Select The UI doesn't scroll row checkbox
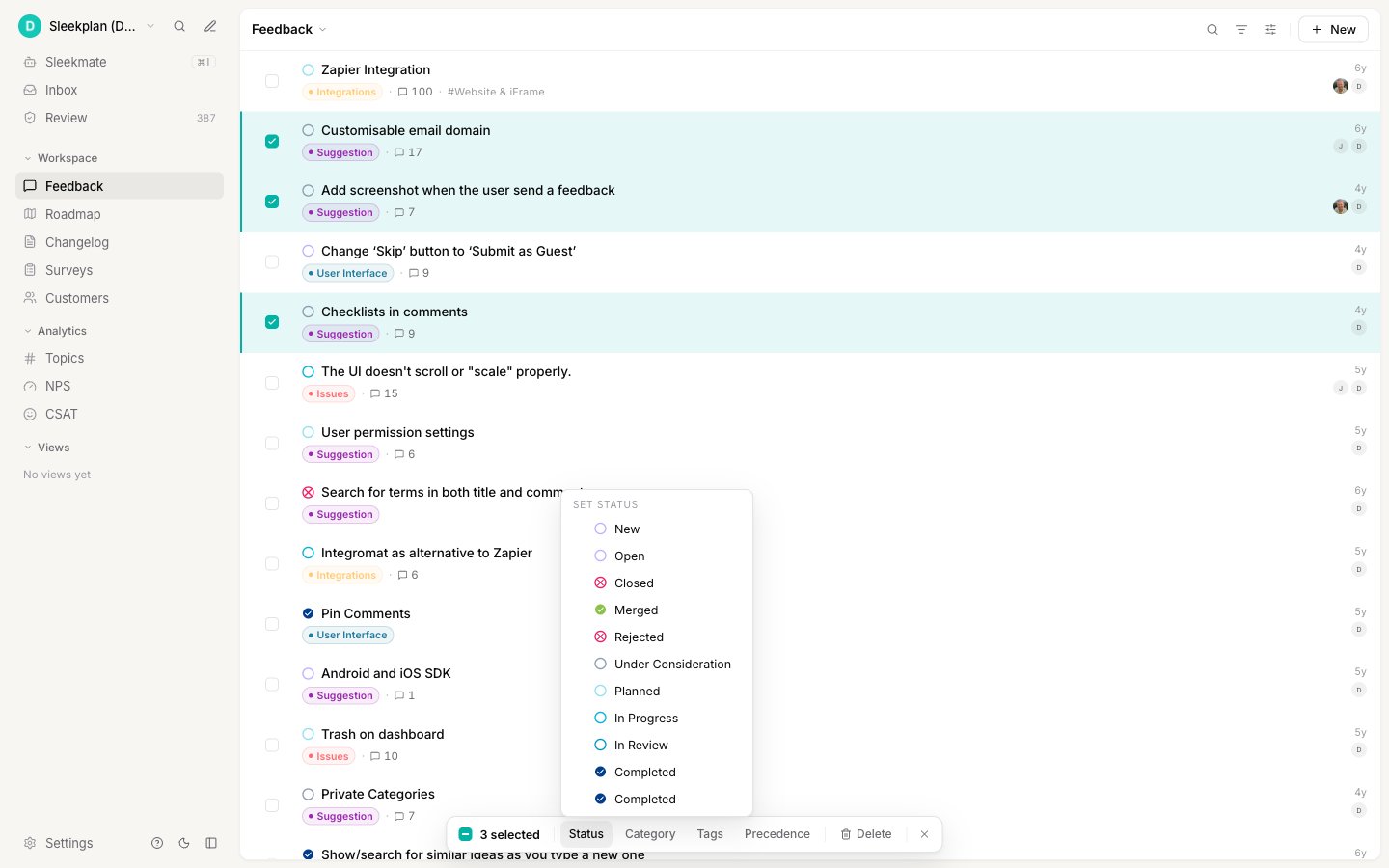The width and height of the screenshot is (1389, 868). coord(272,383)
